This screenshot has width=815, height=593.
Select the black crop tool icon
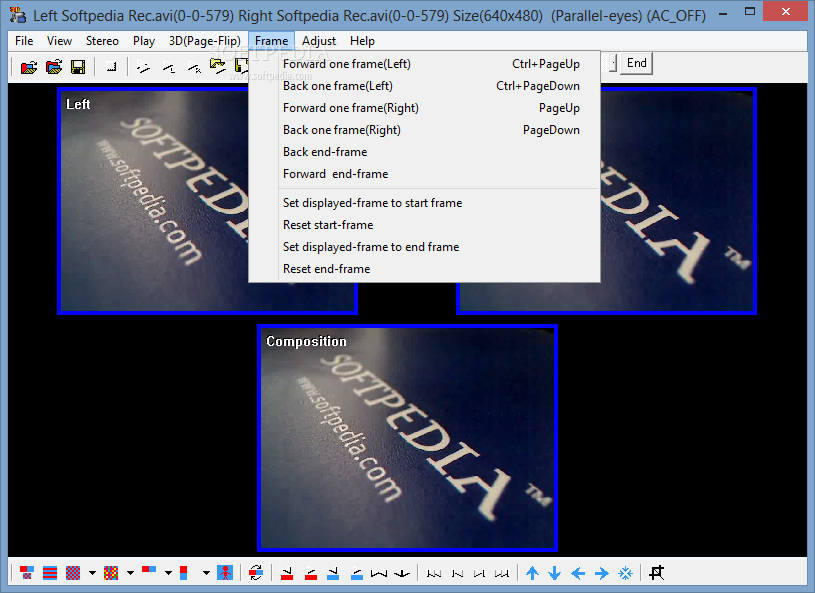(x=656, y=573)
